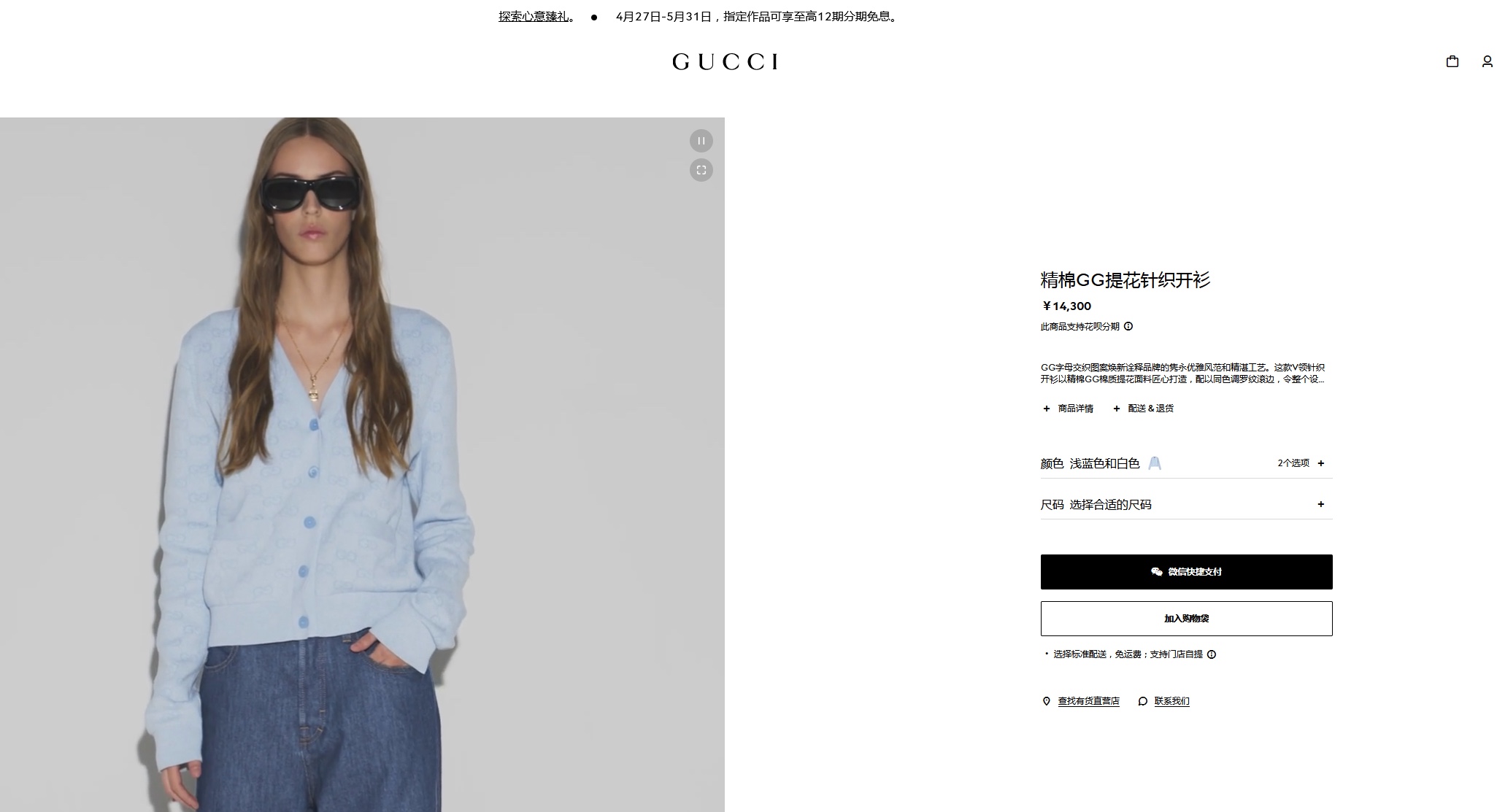The image size is (1497, 812).
Task: Select the light blue cardigan color swatch
Action: (1155, 463)
